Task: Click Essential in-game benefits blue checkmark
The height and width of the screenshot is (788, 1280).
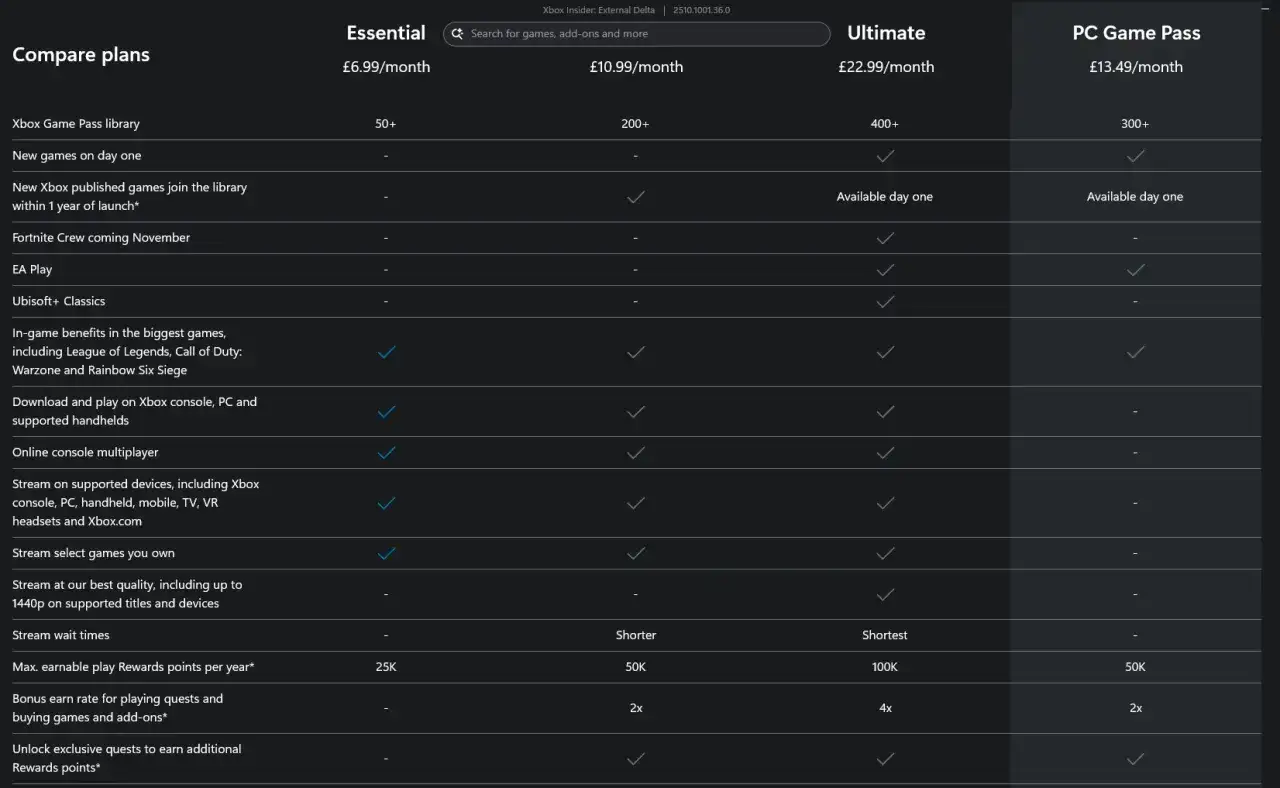Action: click(x=386, y=352)
